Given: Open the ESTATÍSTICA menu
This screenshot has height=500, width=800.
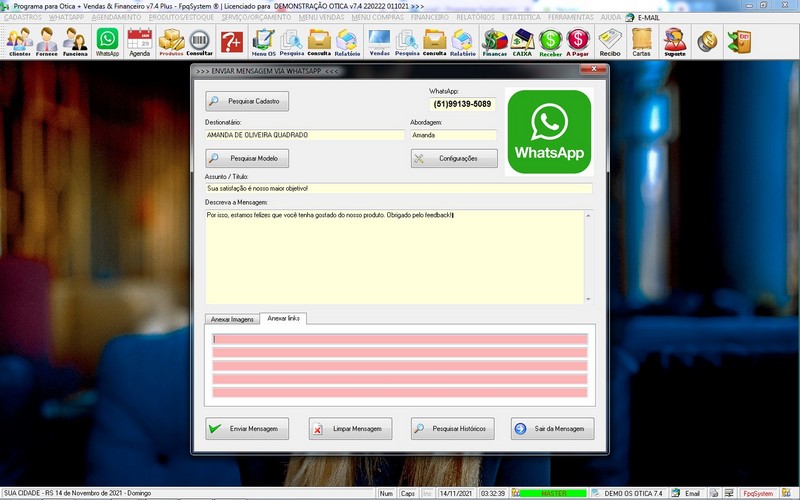Looking at the screenshot, I should (521, 17).
